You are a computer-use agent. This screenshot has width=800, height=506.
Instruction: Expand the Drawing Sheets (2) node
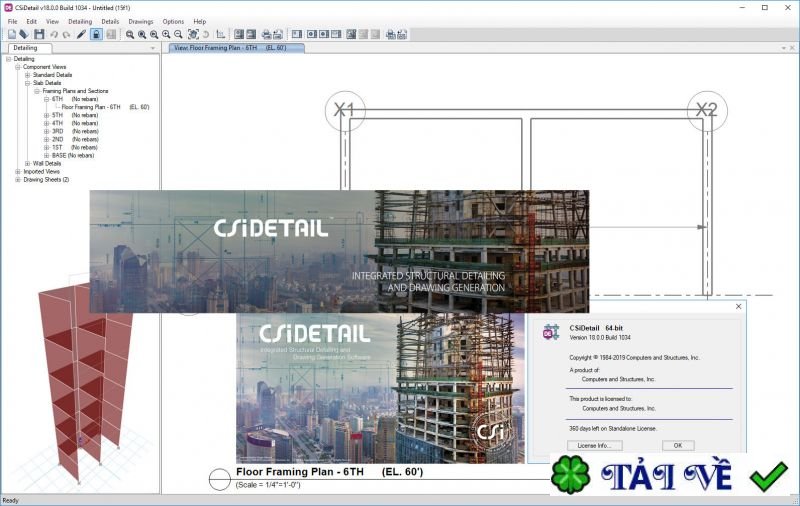click(18, 180)
